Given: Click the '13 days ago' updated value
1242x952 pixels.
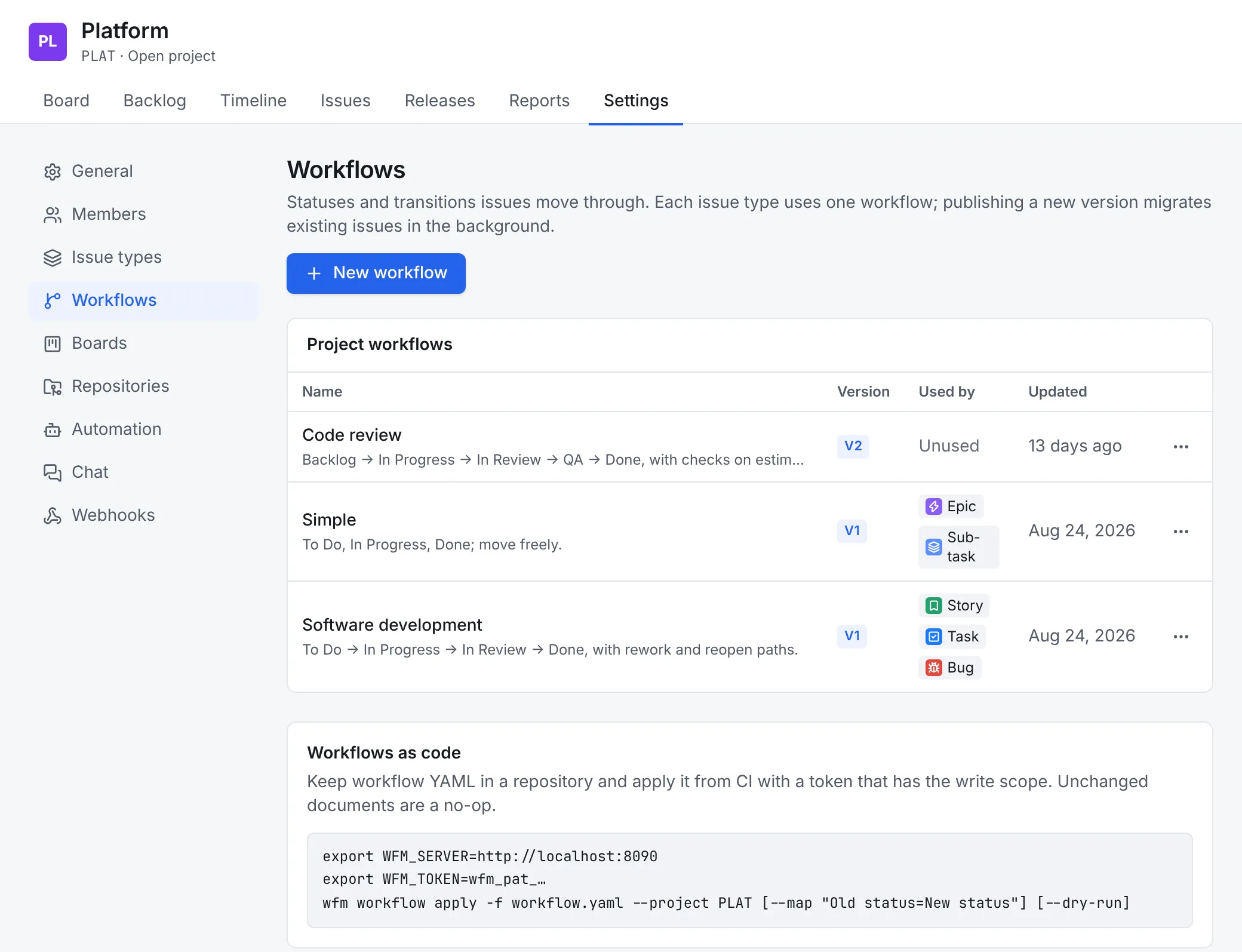Looking at the screenshot, I should [1075, 446].
